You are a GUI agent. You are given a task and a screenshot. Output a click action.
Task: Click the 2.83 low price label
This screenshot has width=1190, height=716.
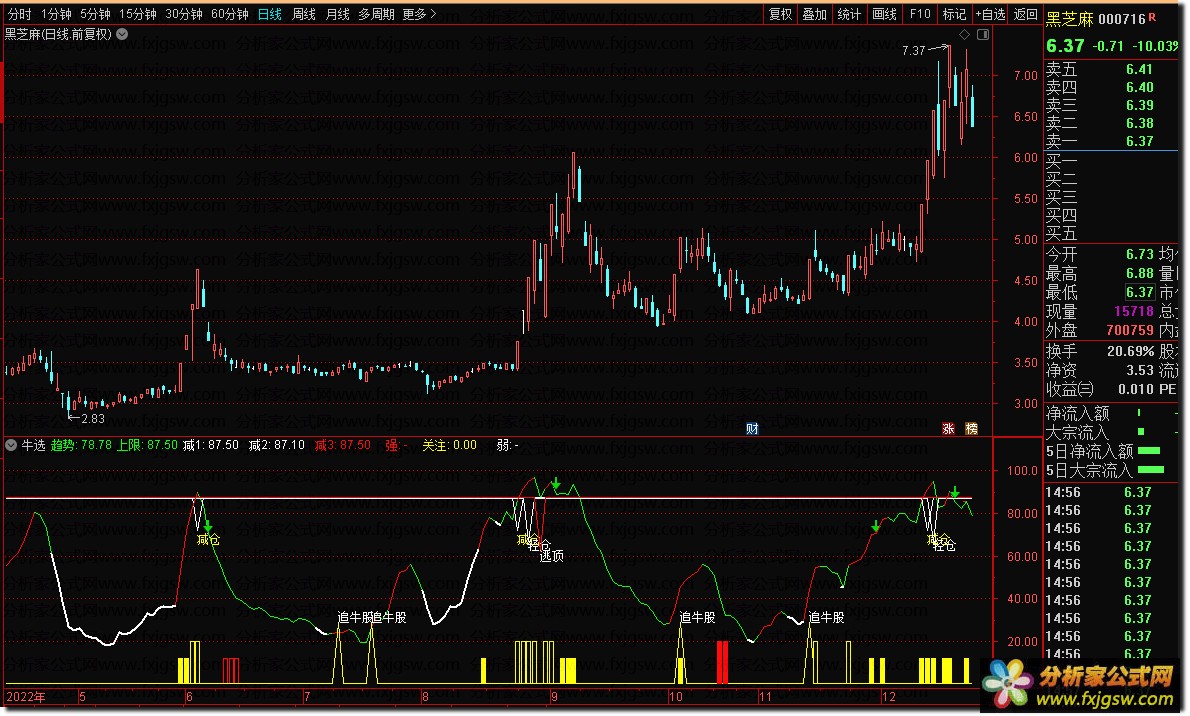(93, 418)
